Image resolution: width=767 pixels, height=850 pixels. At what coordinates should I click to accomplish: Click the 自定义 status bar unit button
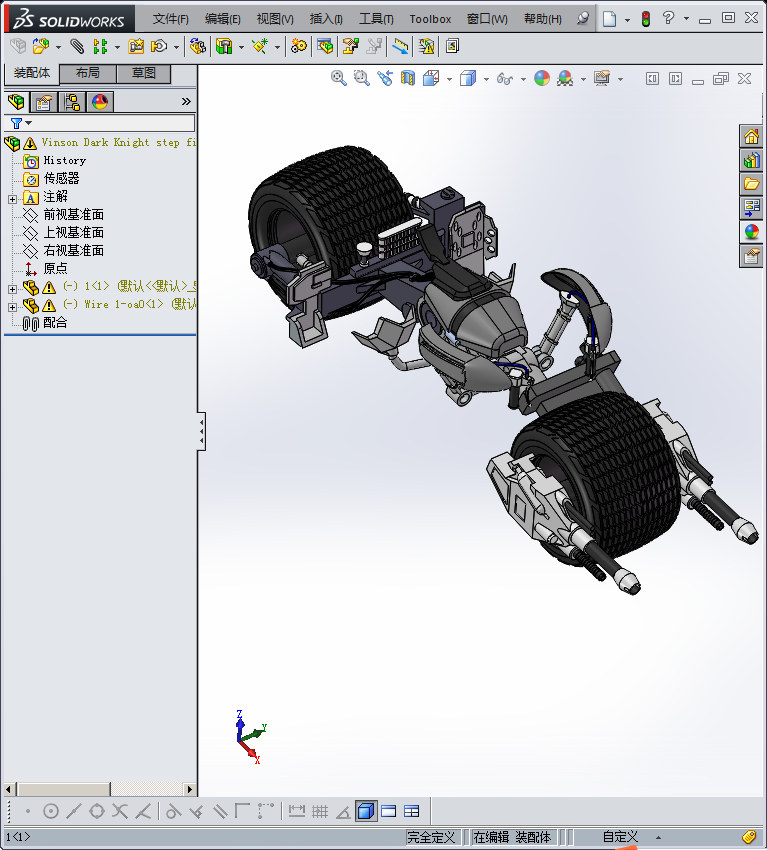(x=620, y=837)
